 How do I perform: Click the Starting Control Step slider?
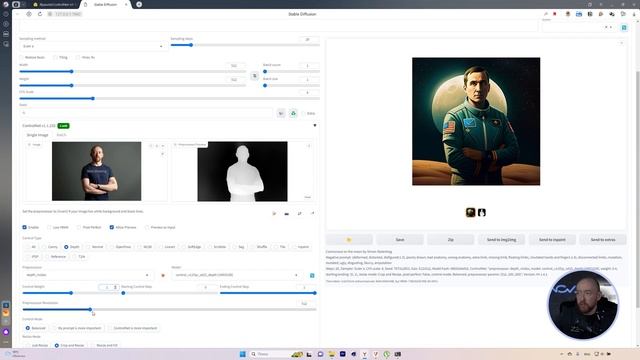coord(169,293)
